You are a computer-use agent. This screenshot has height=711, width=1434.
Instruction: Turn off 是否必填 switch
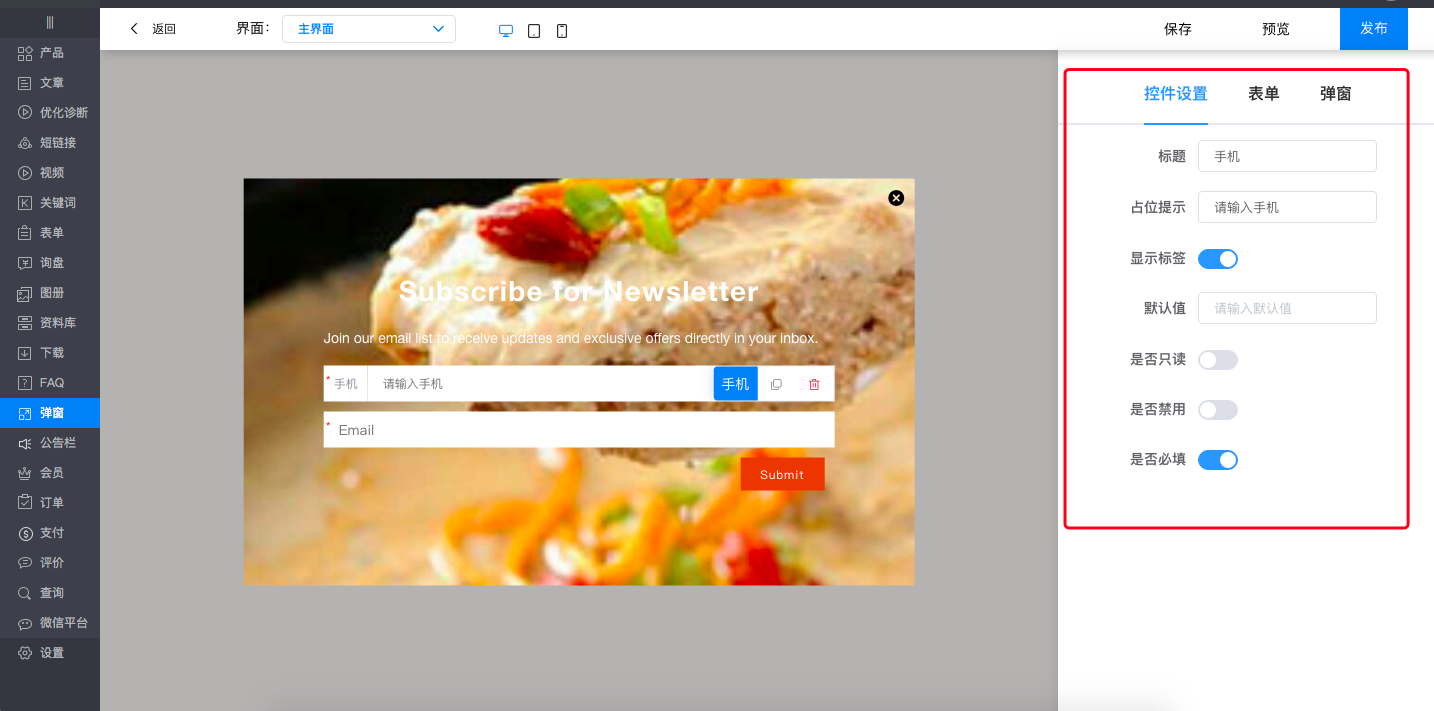[x=1217, y=460]
